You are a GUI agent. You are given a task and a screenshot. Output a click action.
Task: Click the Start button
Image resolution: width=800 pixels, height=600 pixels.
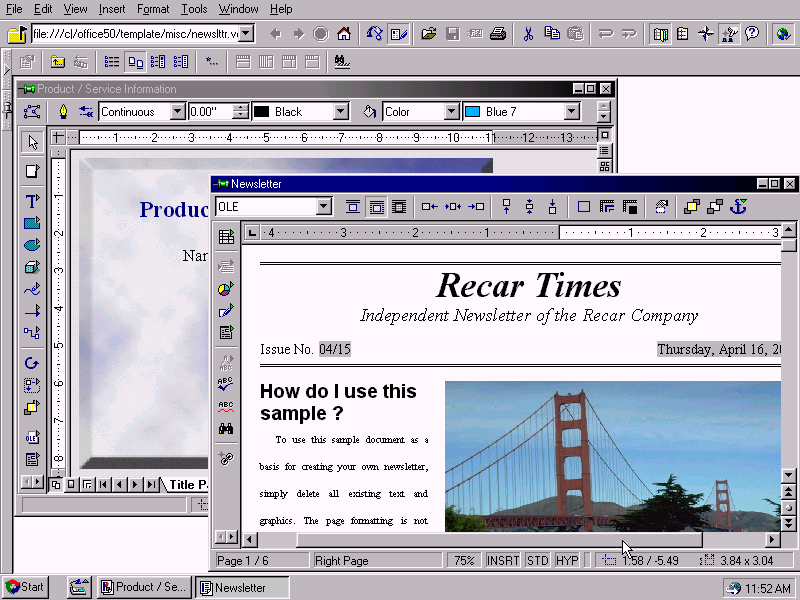[x=25, y=587]
